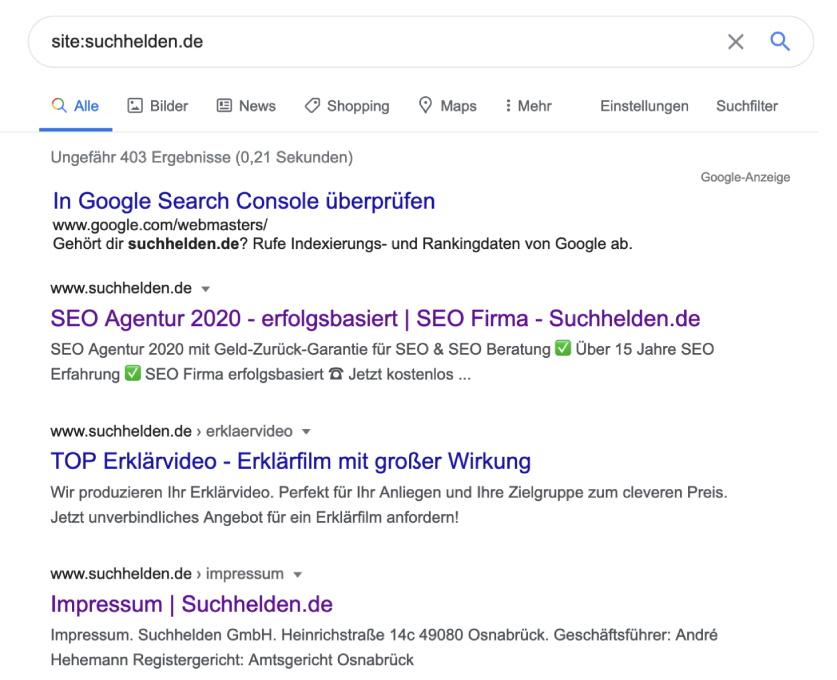Click the three-dot icon beside Mehr
The height and width of the screenshot is (680, 837).
(508, 106)
